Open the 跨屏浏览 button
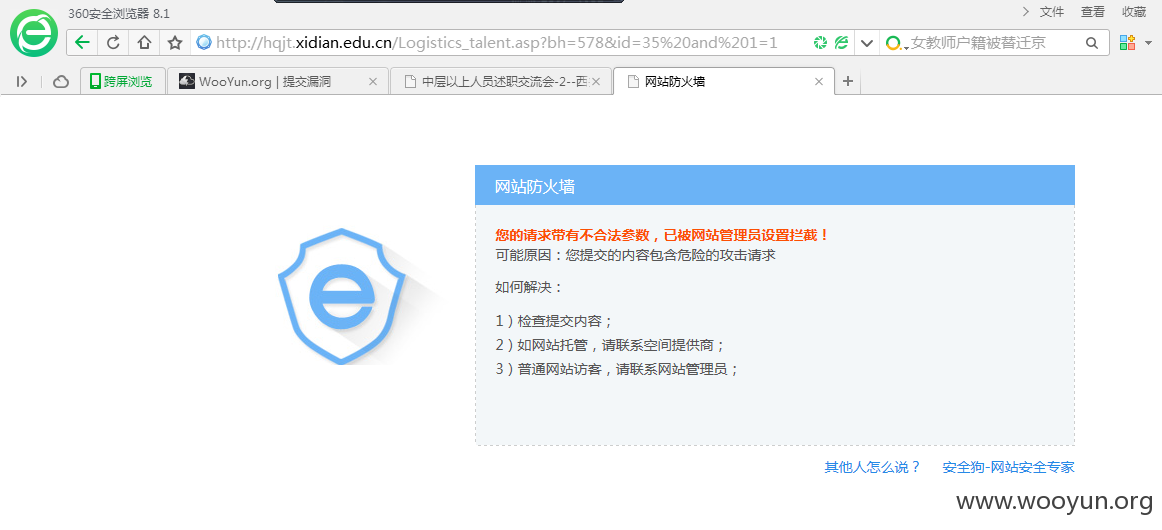The width and height of the screenshot is (1162, 530). tap(122, 82)
